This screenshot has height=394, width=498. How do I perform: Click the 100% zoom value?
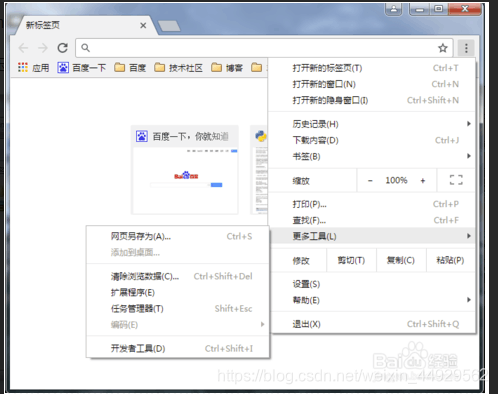click(x=396, y=180)
